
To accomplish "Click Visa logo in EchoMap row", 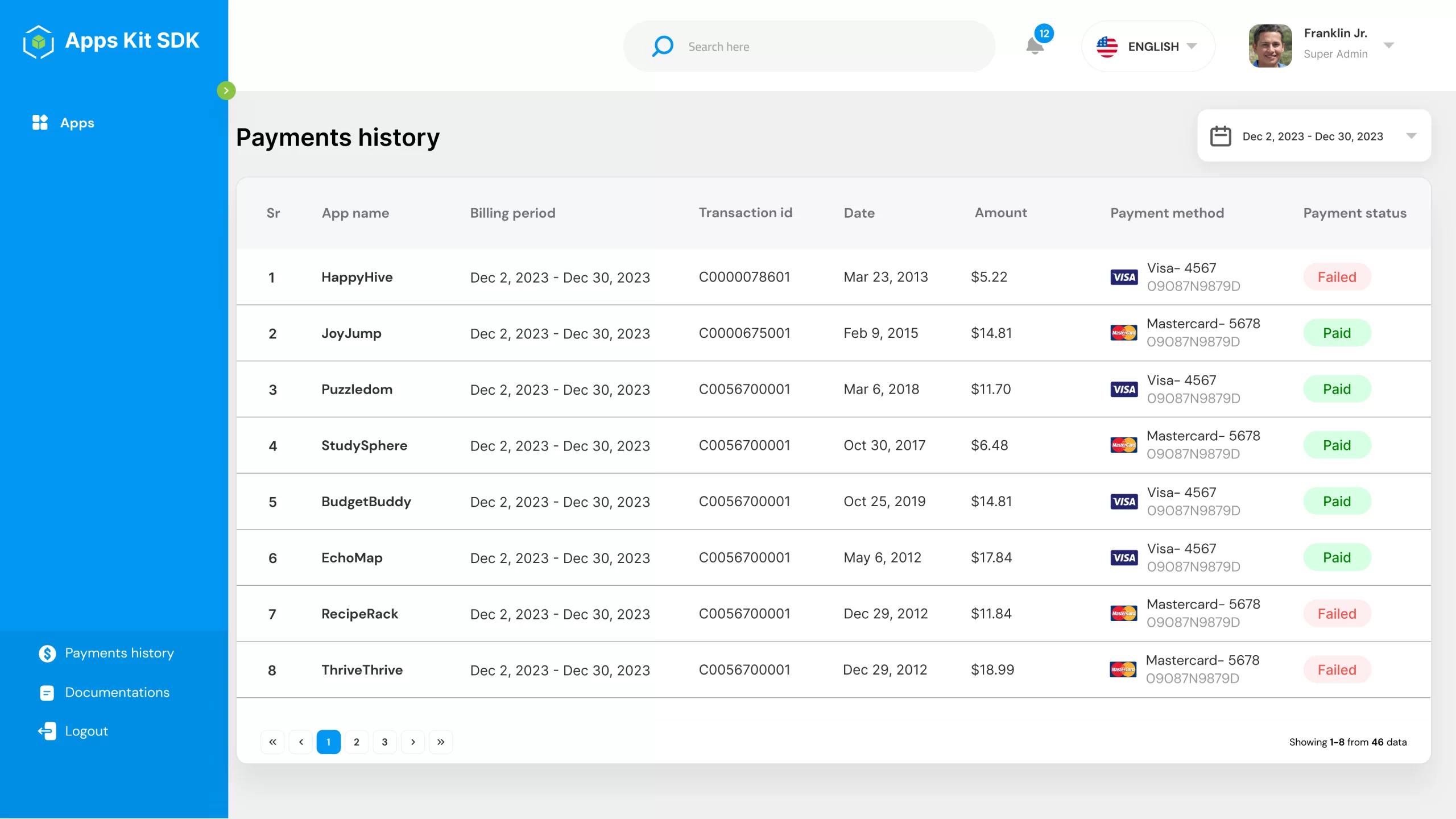I will [x=1124, y=557].
